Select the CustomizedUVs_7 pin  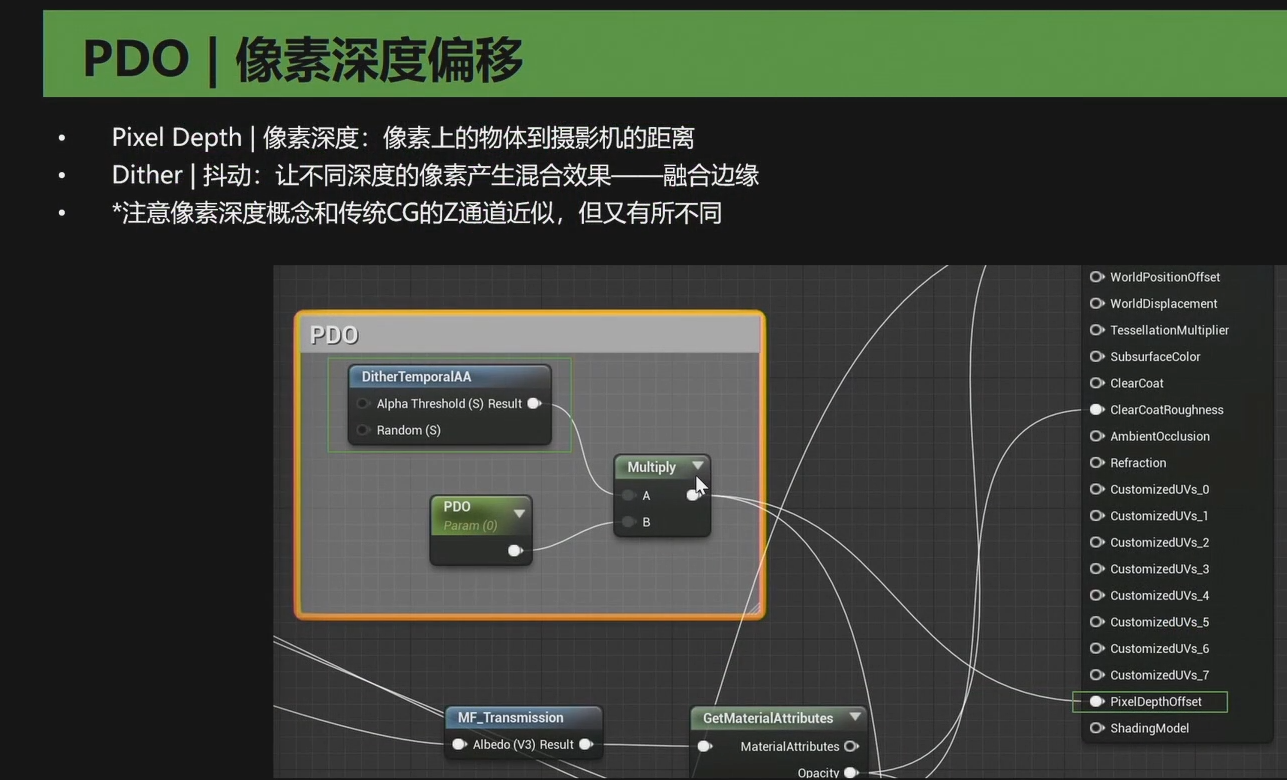[1097, 675]
